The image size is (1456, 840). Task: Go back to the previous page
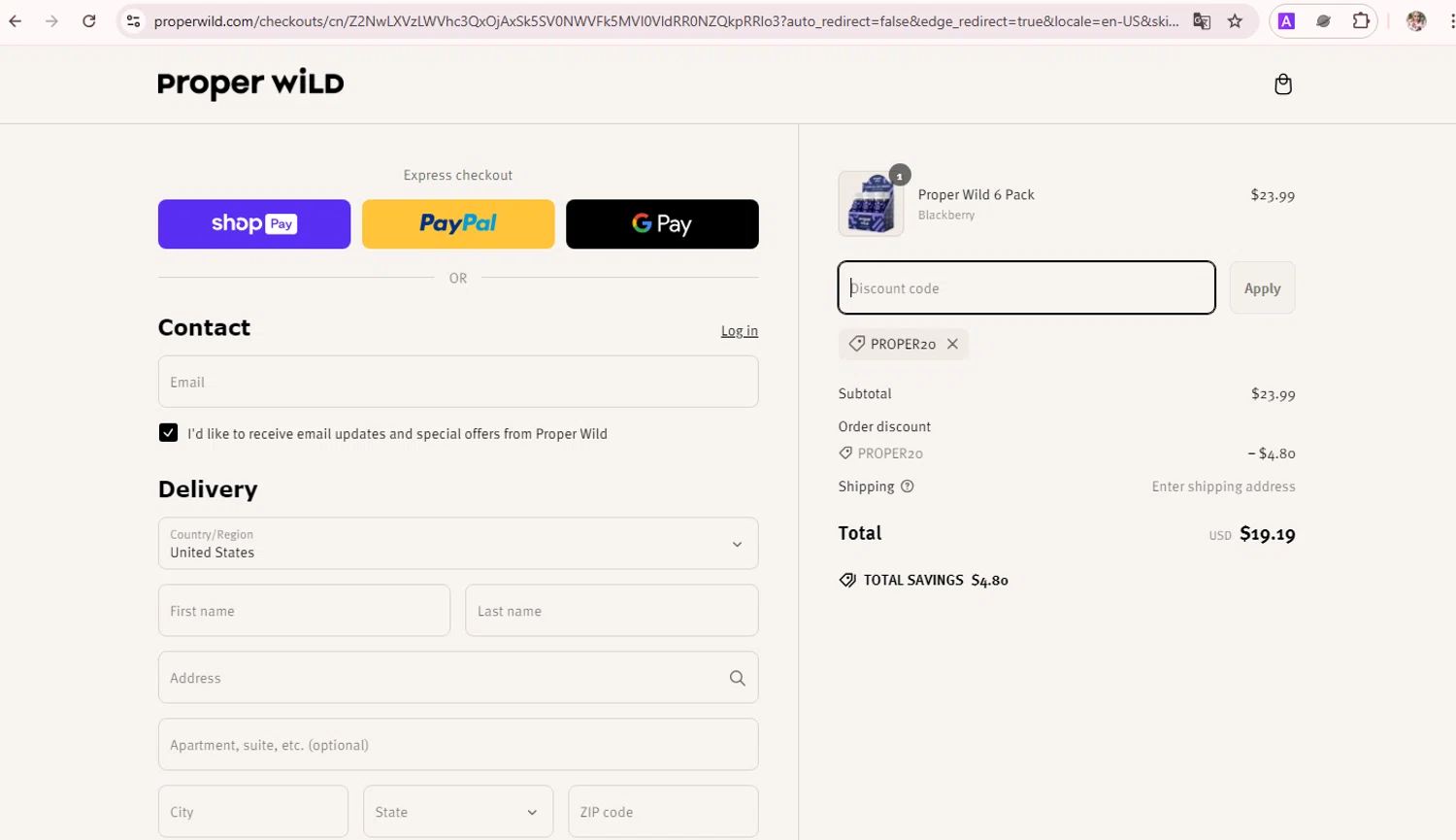[16, 20]
